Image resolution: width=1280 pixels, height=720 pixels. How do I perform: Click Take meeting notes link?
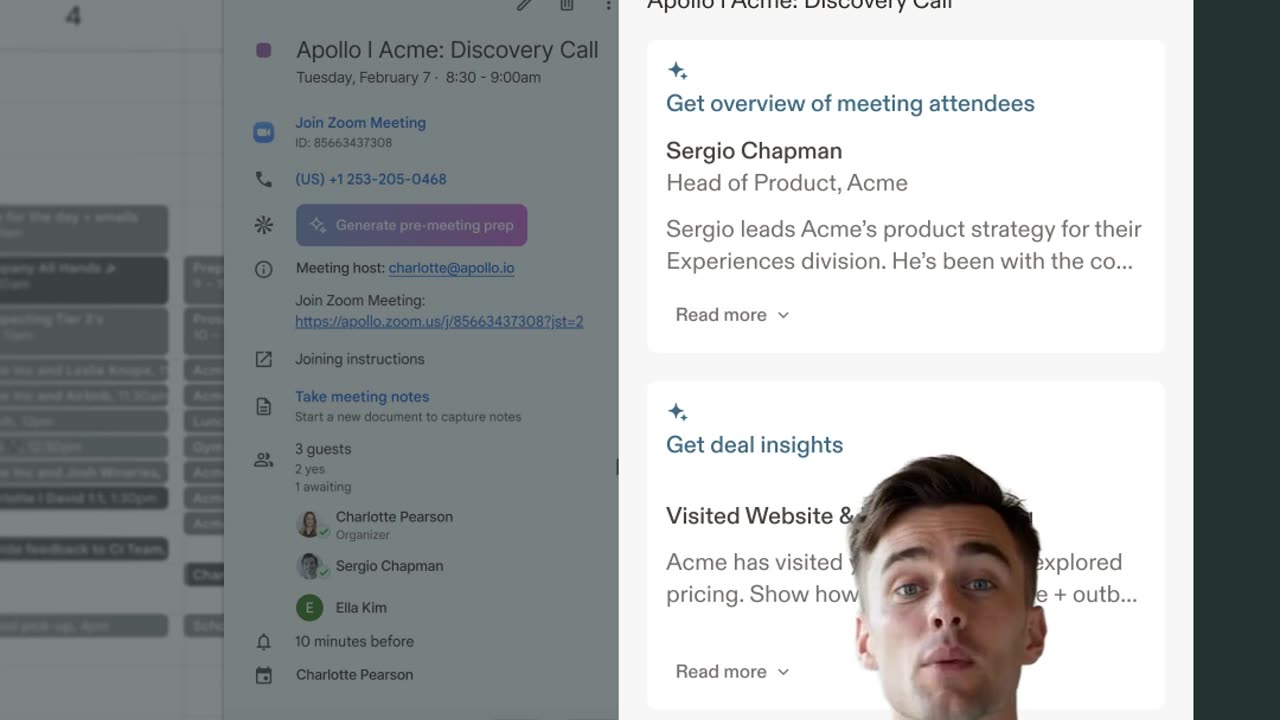point(362,396)
